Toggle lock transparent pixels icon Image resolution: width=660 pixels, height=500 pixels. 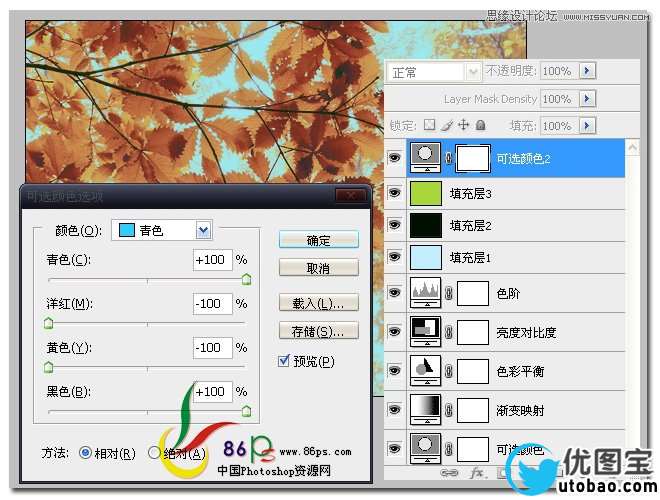point(429,125)
